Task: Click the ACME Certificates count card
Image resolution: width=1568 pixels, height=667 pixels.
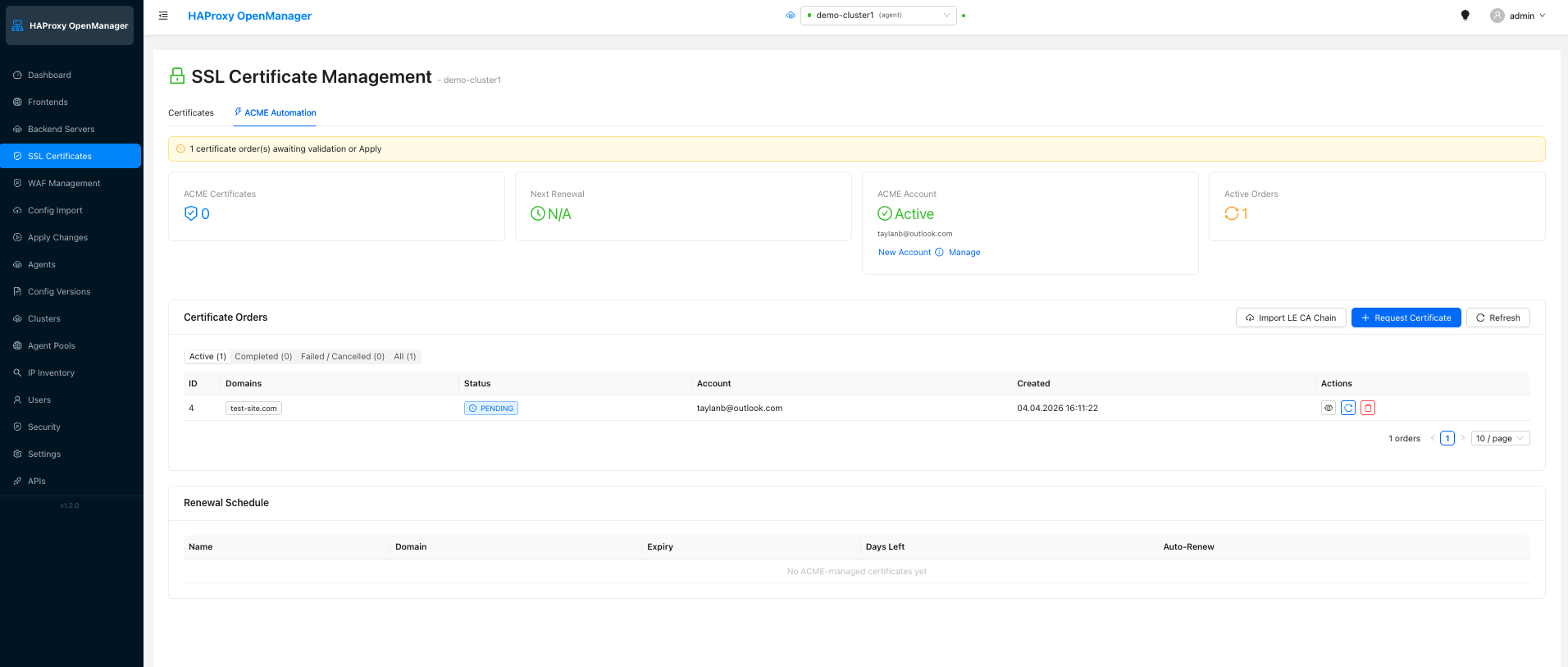Action: coord(336,206)
